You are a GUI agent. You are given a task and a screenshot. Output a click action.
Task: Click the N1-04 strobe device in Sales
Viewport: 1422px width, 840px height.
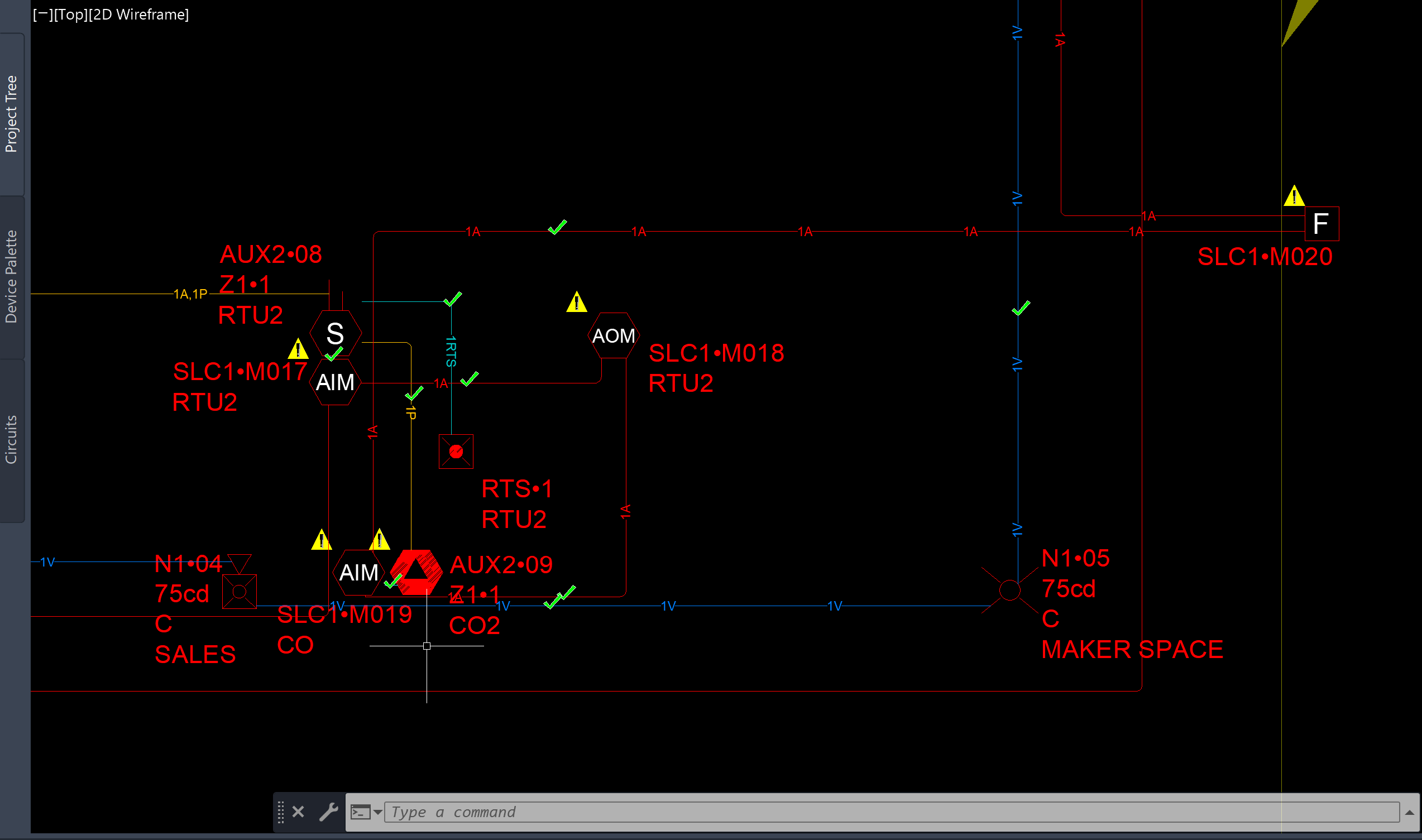(239, 591)
